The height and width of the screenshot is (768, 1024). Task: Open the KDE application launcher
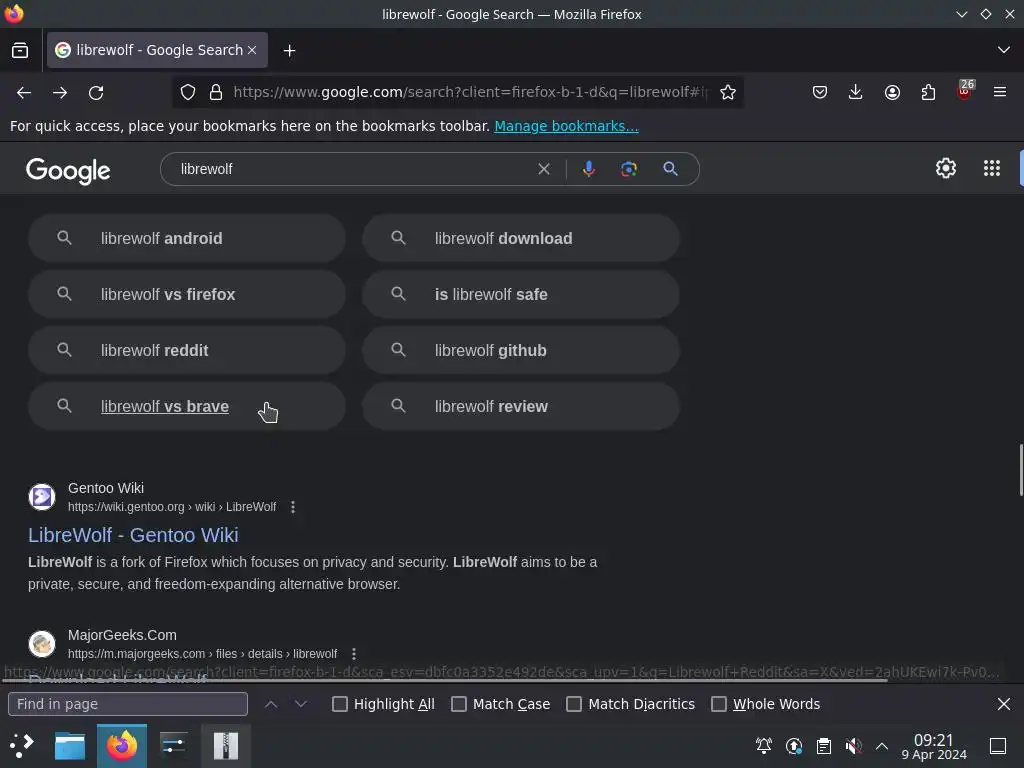(20, 746)
